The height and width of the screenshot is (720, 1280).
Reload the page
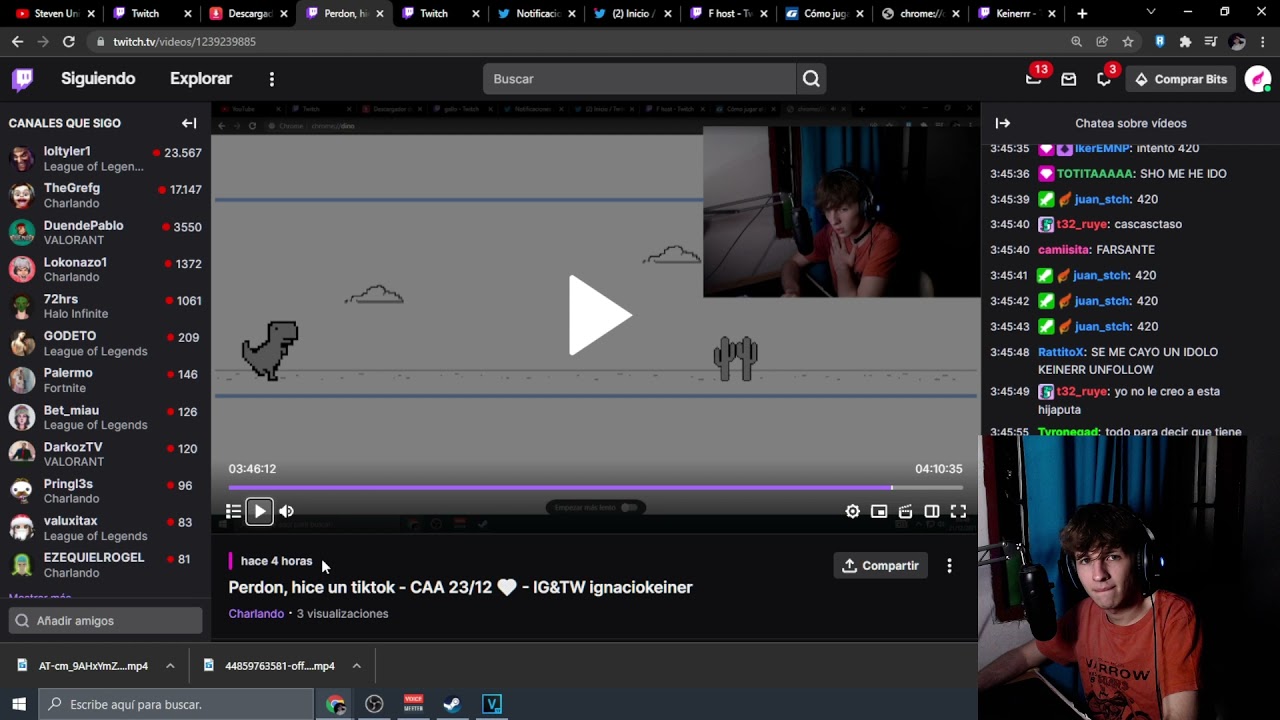coord(68,42)
